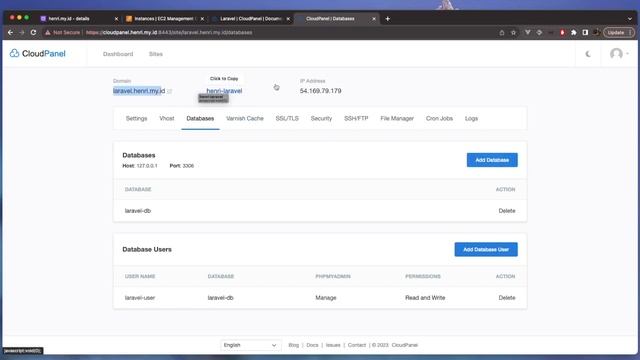Click the Not Secure warning indicator
640x360 pixels.
coord(63,32)
